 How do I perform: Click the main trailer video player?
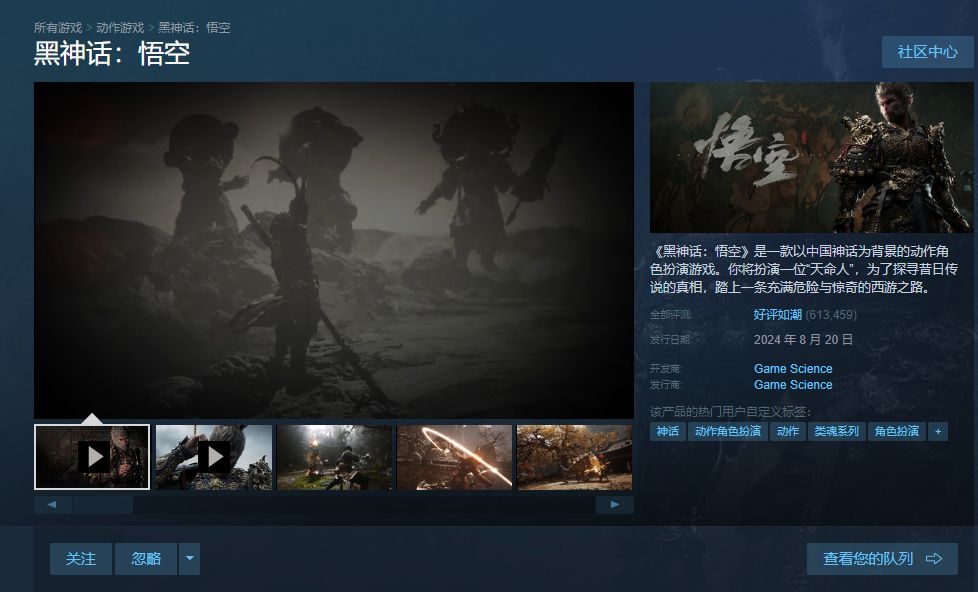(334, 250)
